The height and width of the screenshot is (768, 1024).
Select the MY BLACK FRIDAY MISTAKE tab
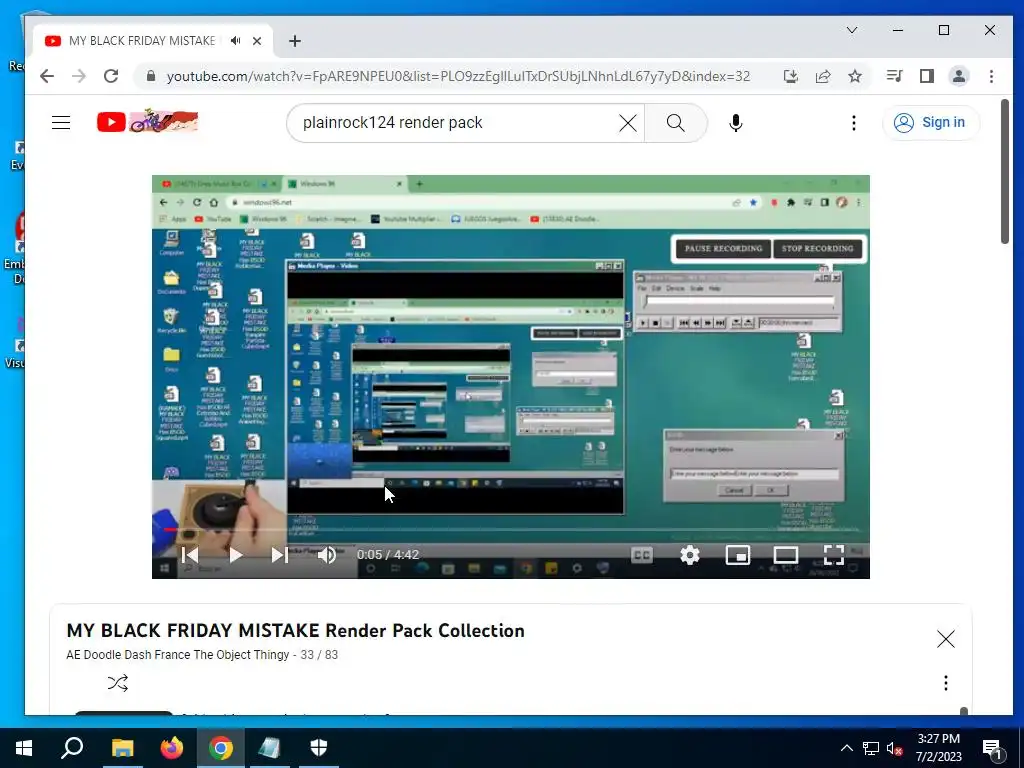[x=141, y=40]
